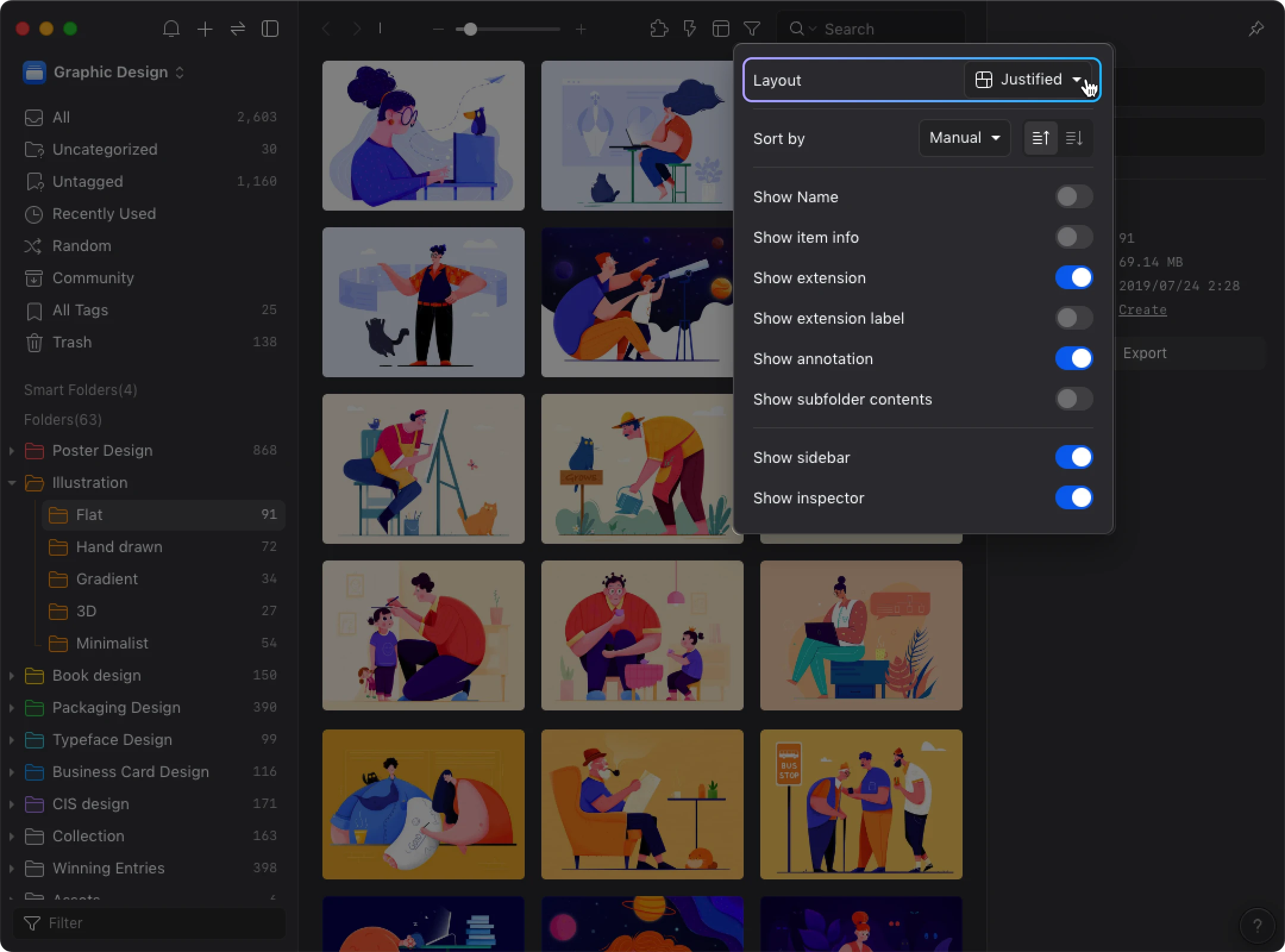The height and width of the screenshot is (952, 1285).
Task: Click the pin icon in inspector
Action: 1256,29
